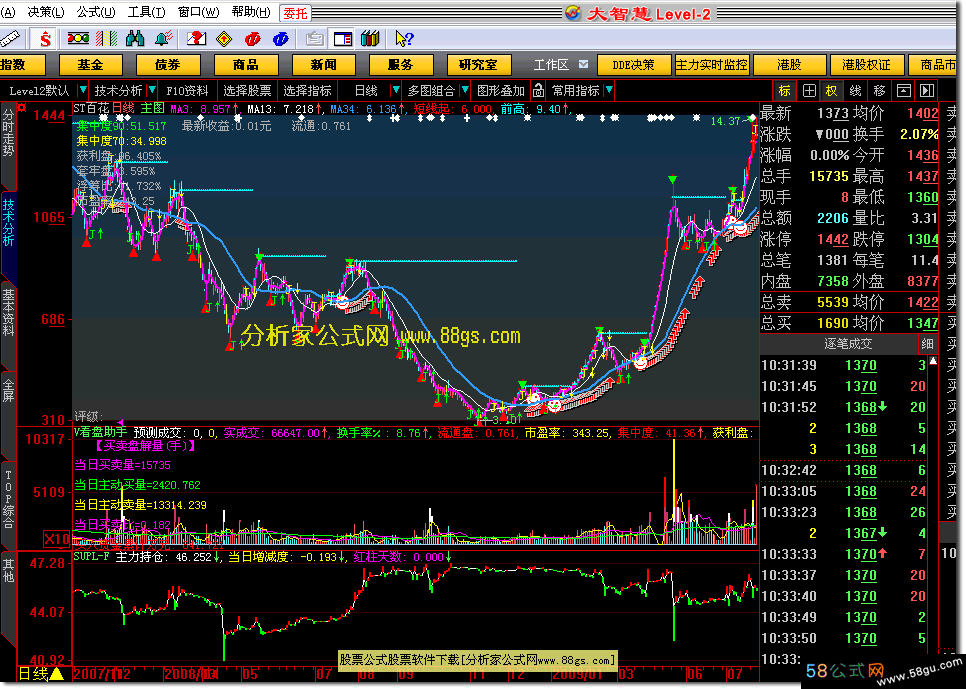Open the F10资料 toolbar item

click(x=187, y=91)
